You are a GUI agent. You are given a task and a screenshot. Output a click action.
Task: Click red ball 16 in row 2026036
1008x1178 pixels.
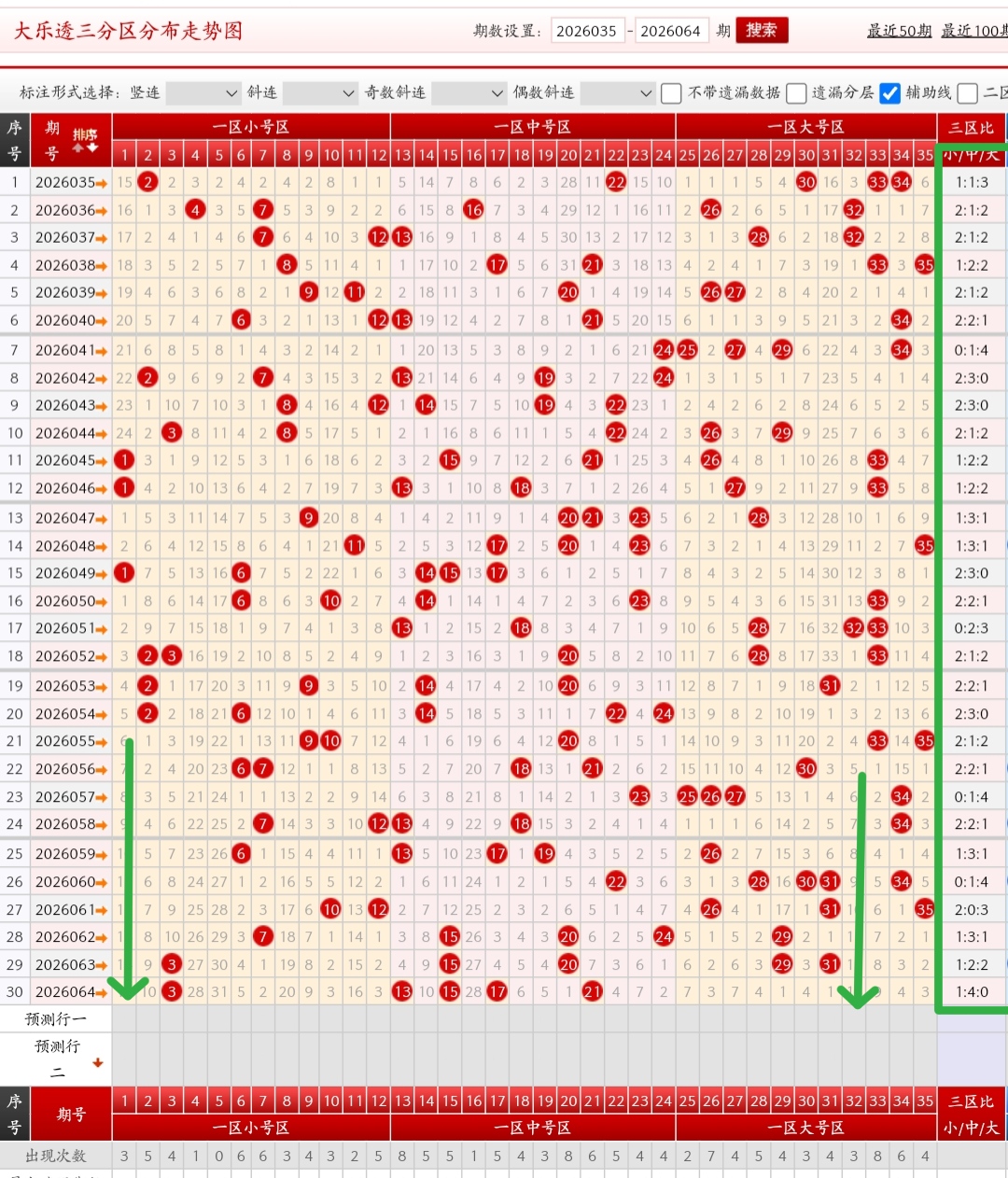coord(473,210)
